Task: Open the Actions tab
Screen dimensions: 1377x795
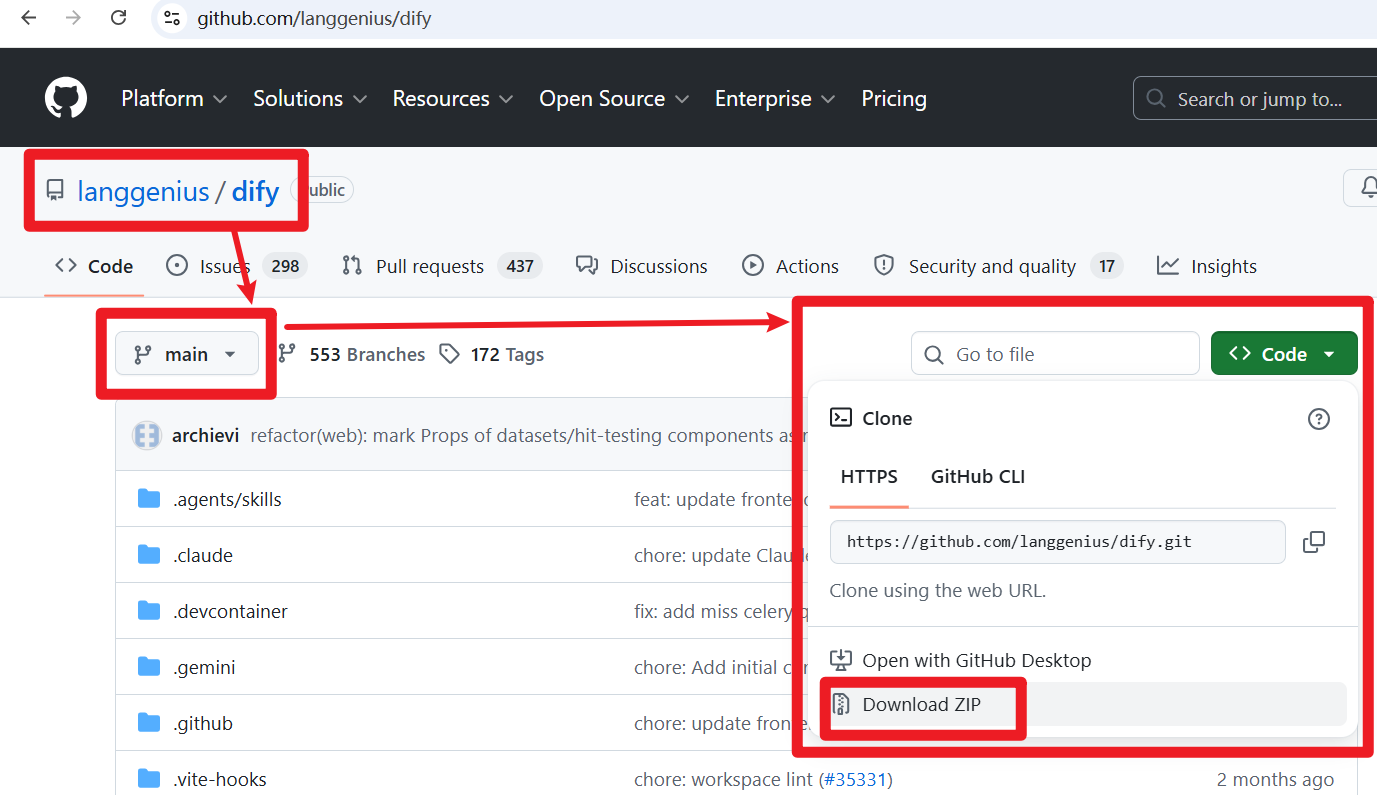Action: [x=790, y=266]
